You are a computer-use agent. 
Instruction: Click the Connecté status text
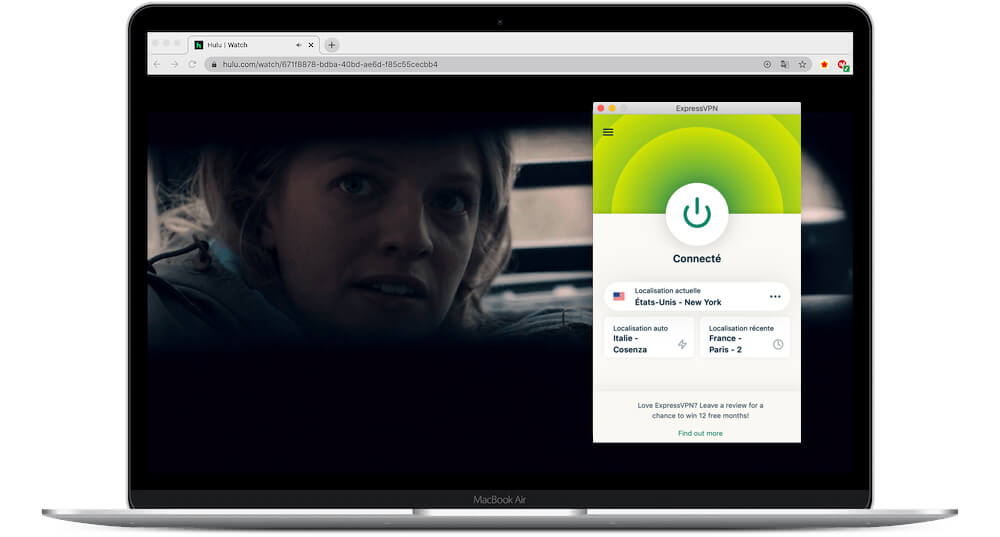(696, 258)
